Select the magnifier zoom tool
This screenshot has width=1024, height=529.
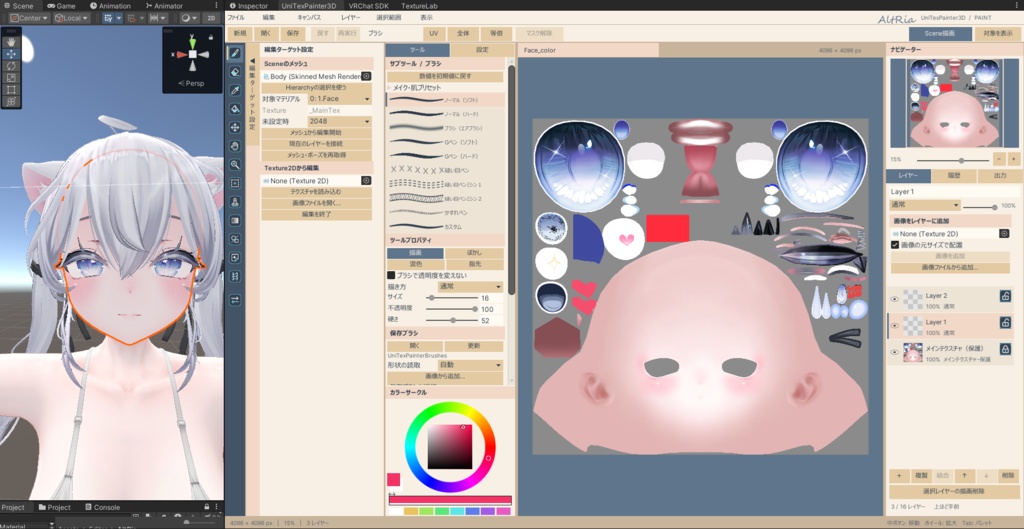pos(235,165)
